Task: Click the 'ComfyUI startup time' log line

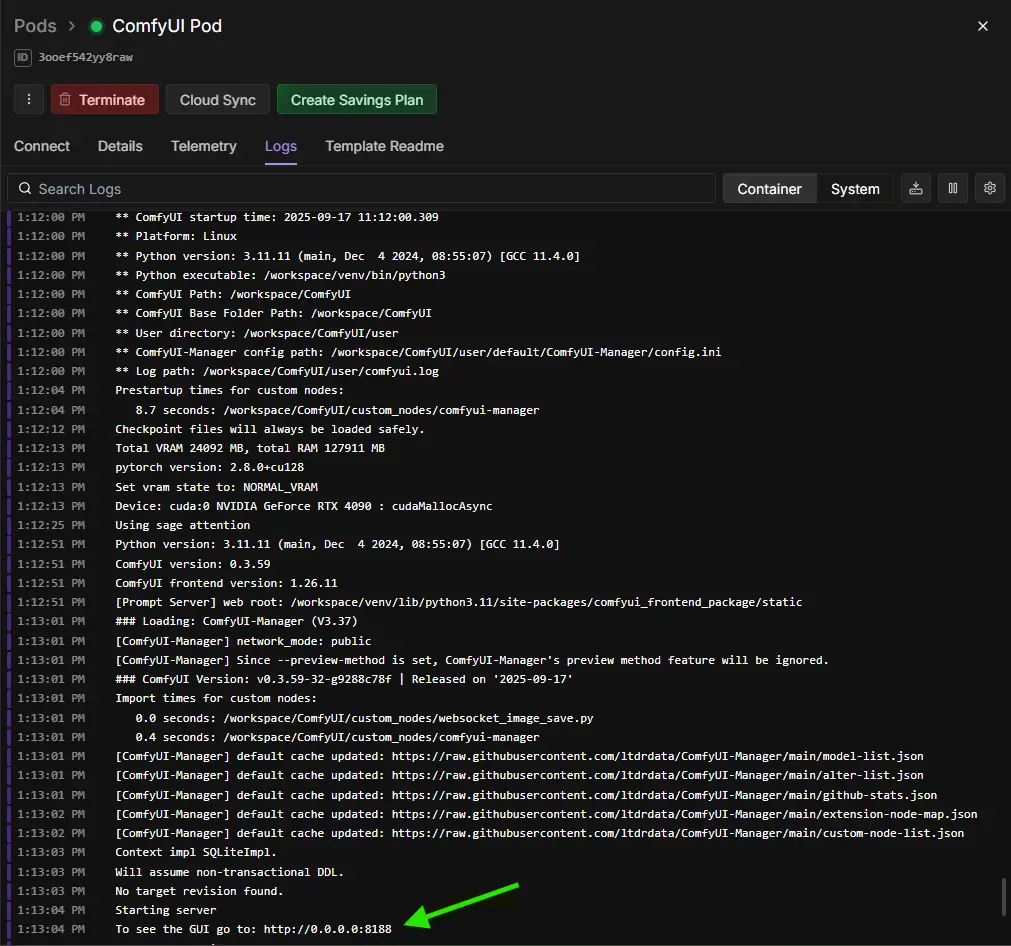Action: pos(277,217)
